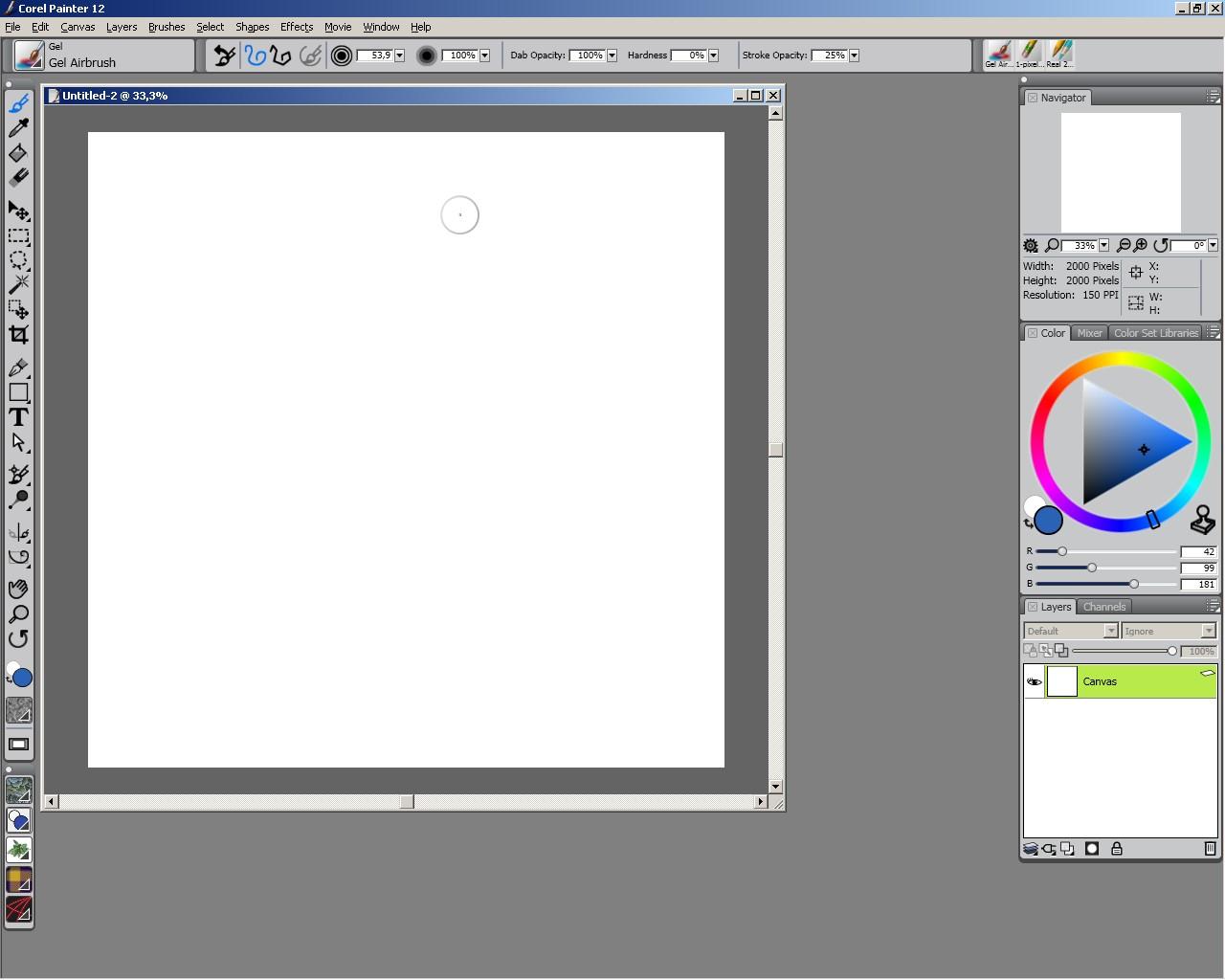Toggle Freehand Strokes mode
Screen dimensions: 1225x980
pos(255,56)
